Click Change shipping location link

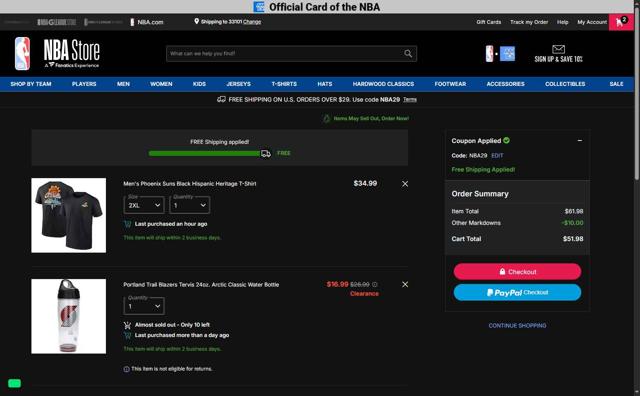coord(252,22)
